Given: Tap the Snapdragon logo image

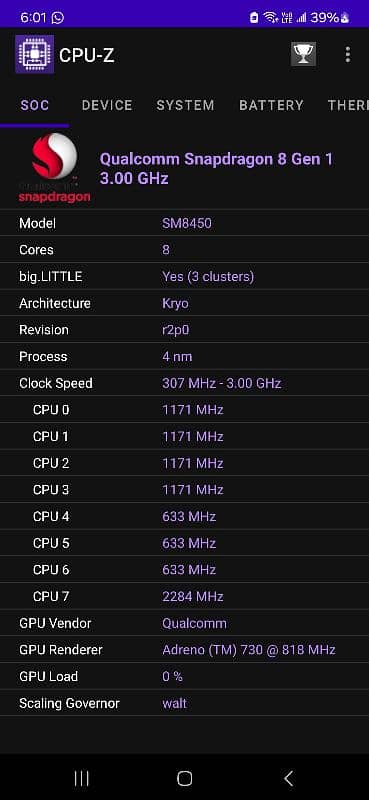Looking at the screenshot, I should click(x=55, y=168).
